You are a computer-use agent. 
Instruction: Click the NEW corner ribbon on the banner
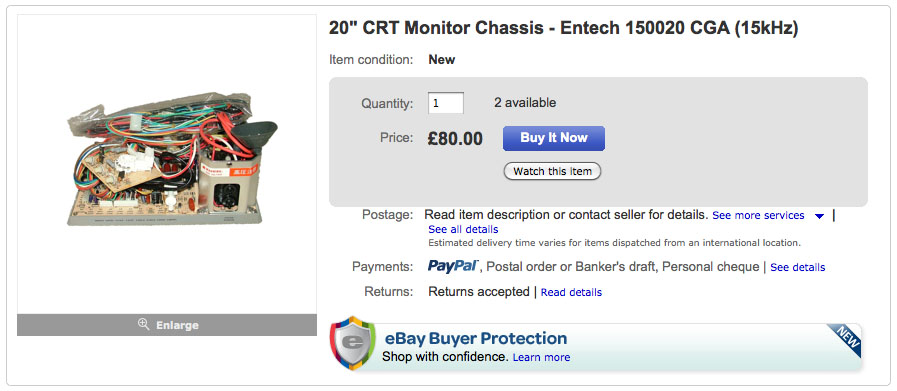(x=844, y=340)
